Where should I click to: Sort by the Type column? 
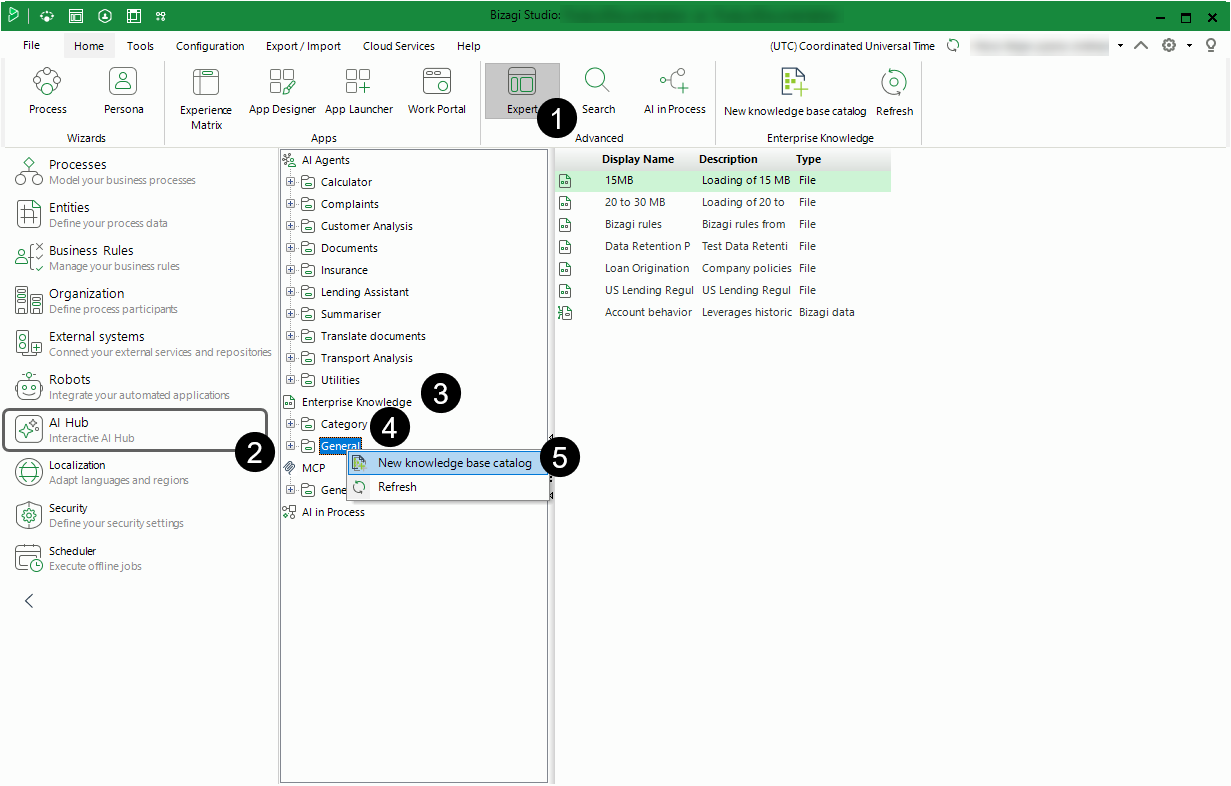coord(808,159)
